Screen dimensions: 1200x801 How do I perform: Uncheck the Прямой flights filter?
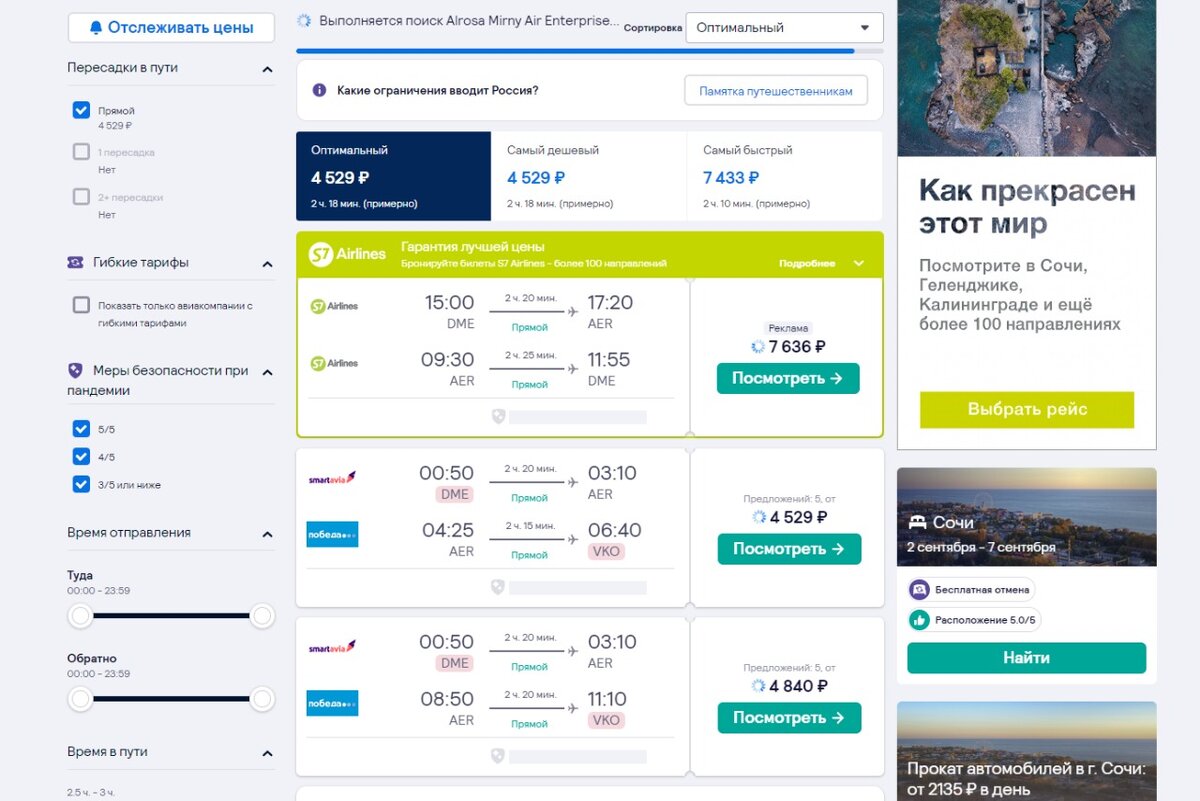(80, 110)
